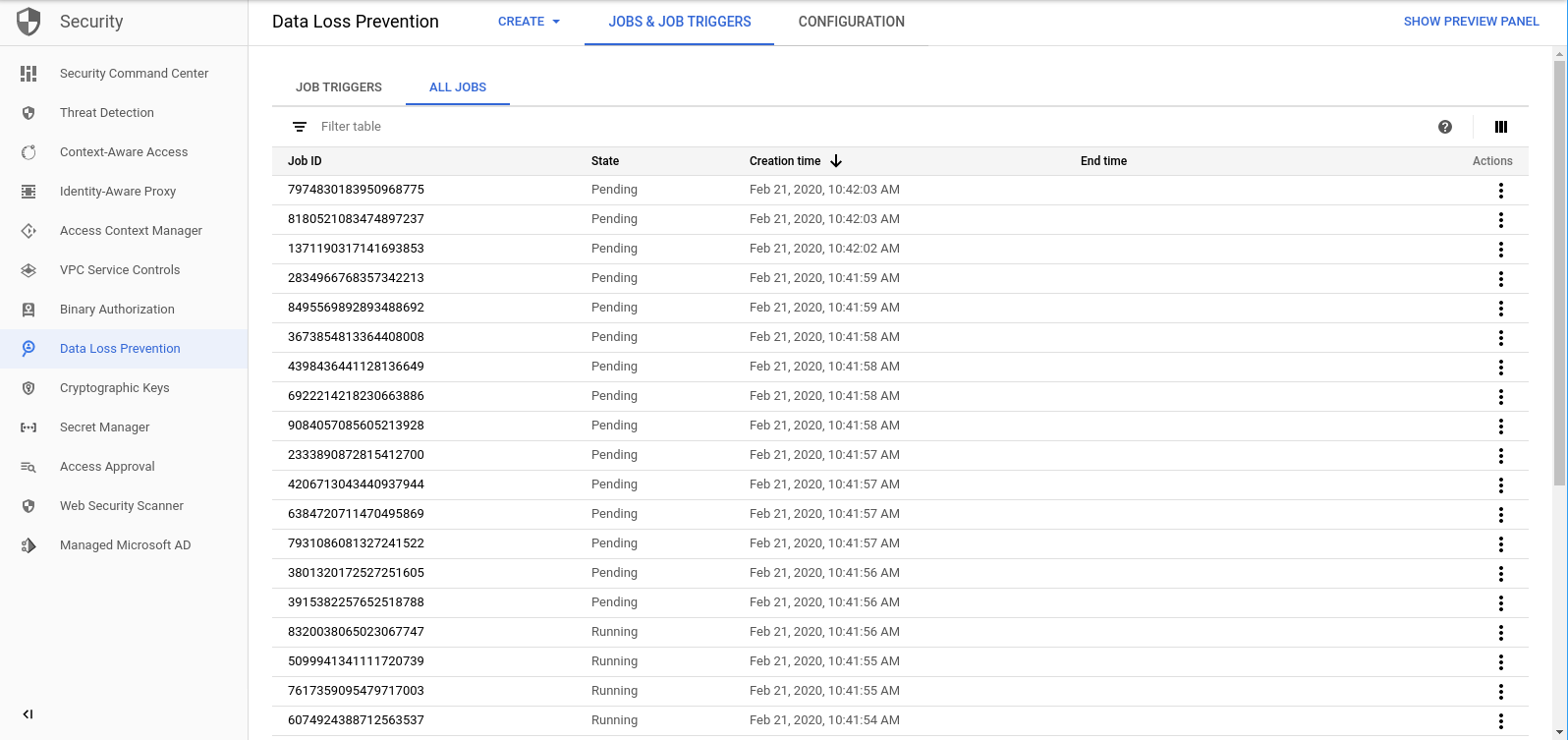The width and height of the screenshot is (1568, 740).
Task: Click the Managed Microsoft AD icon
Action: (x=28, y=545)
